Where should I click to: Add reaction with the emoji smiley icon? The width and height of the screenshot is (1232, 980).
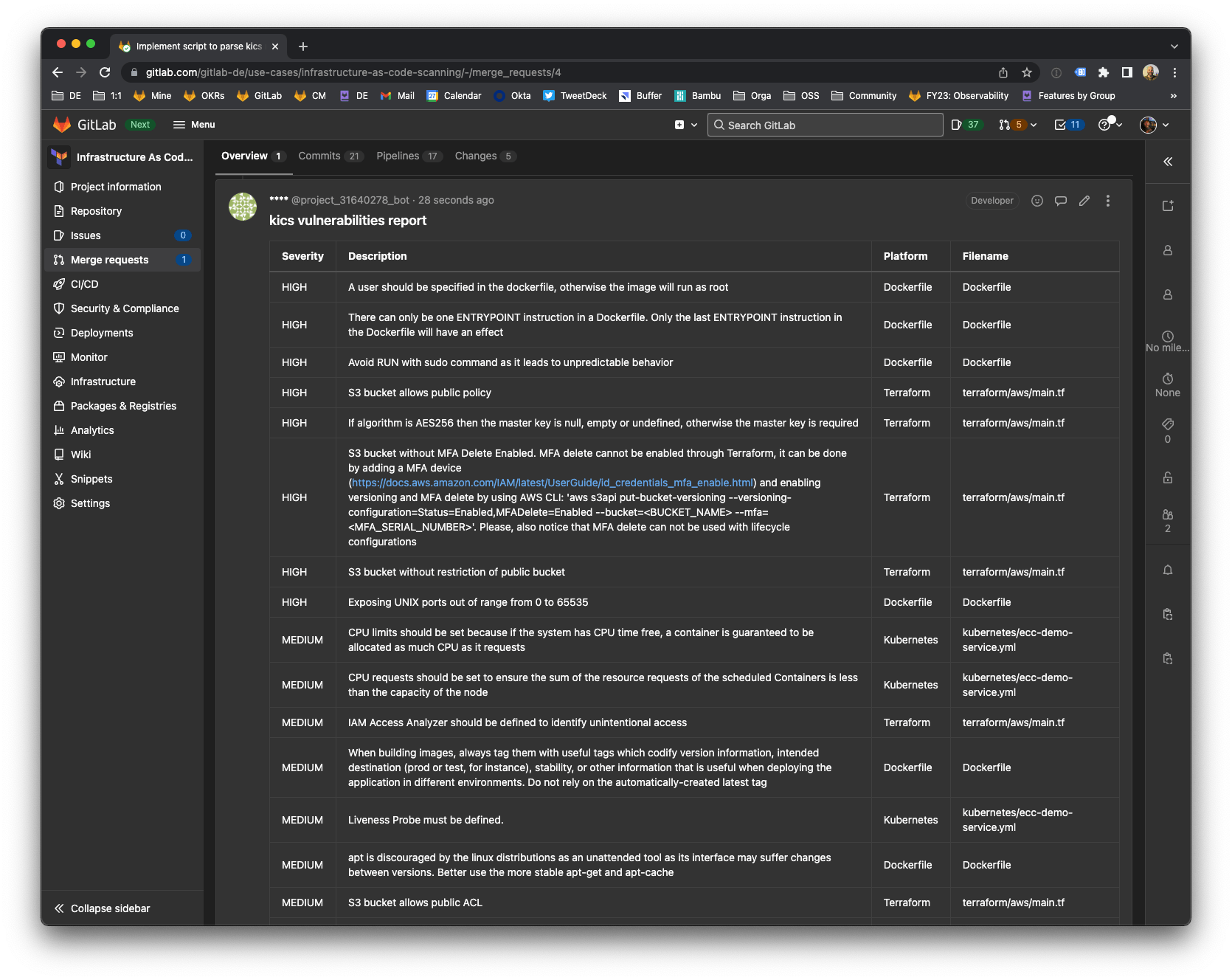click(1037, 201)
